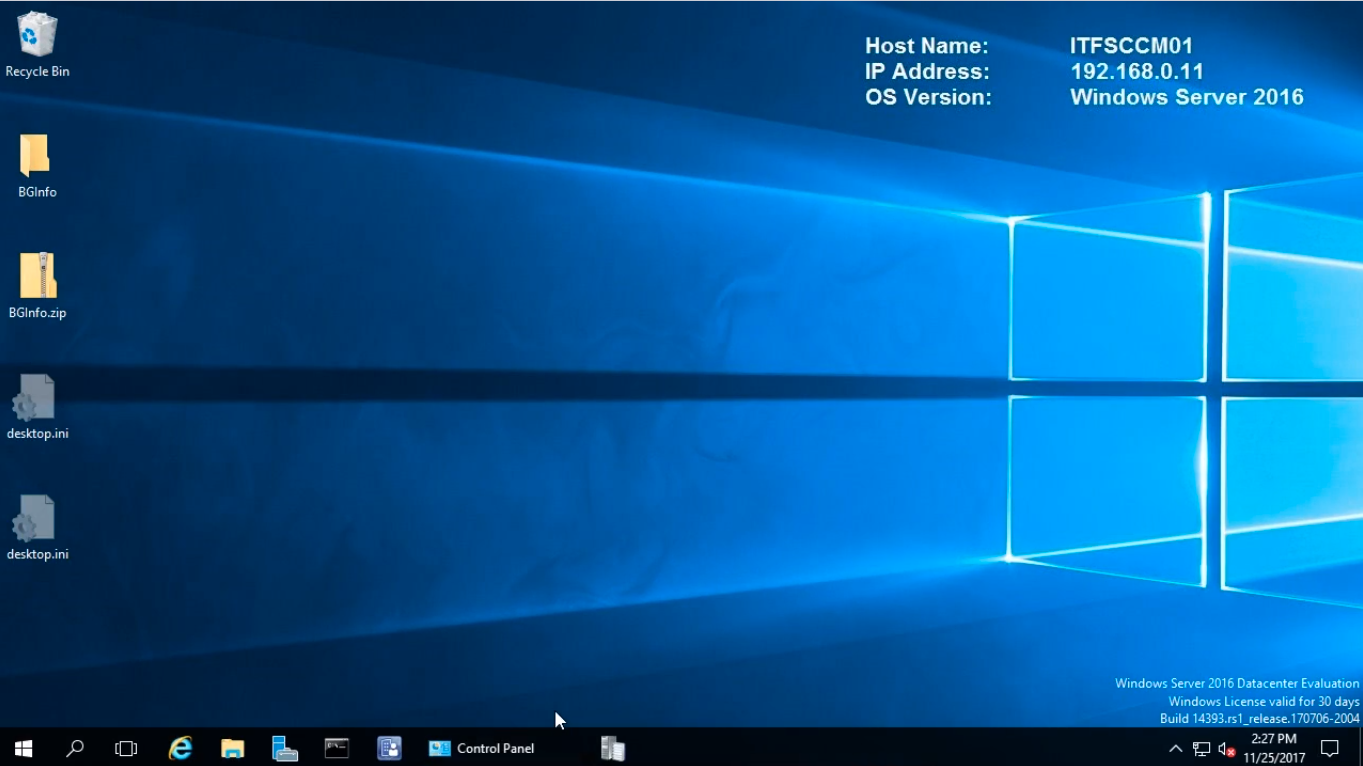This screenshot has height=766, width=1363.
Task: Switch to the Control Panel taskbar window
Action: click(482, 748)
